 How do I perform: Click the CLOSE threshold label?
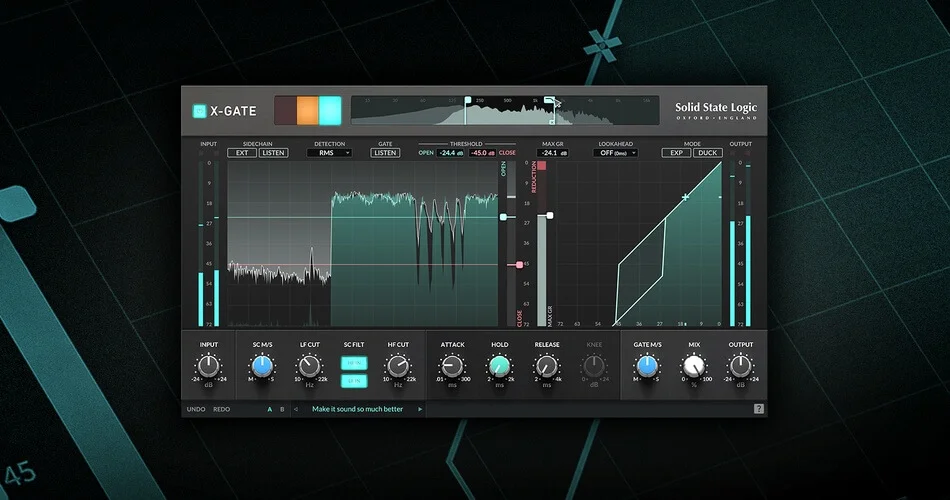[x=508, y=153]
